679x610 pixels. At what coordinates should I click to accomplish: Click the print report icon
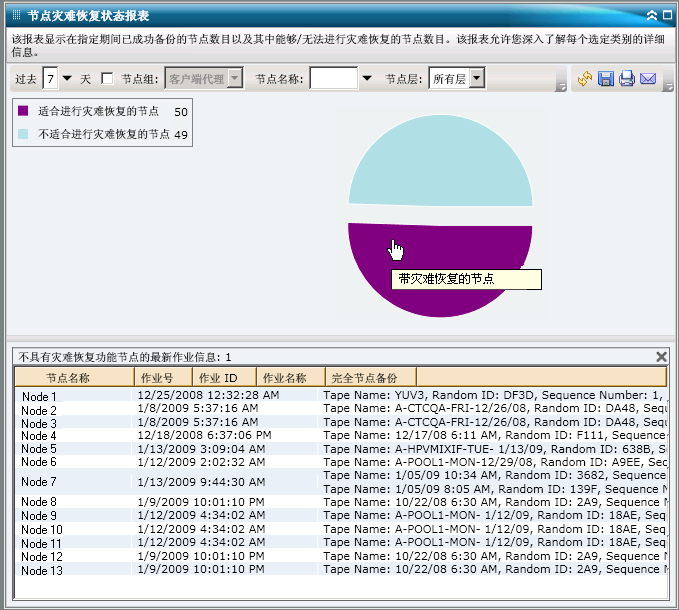click(627, 78)
